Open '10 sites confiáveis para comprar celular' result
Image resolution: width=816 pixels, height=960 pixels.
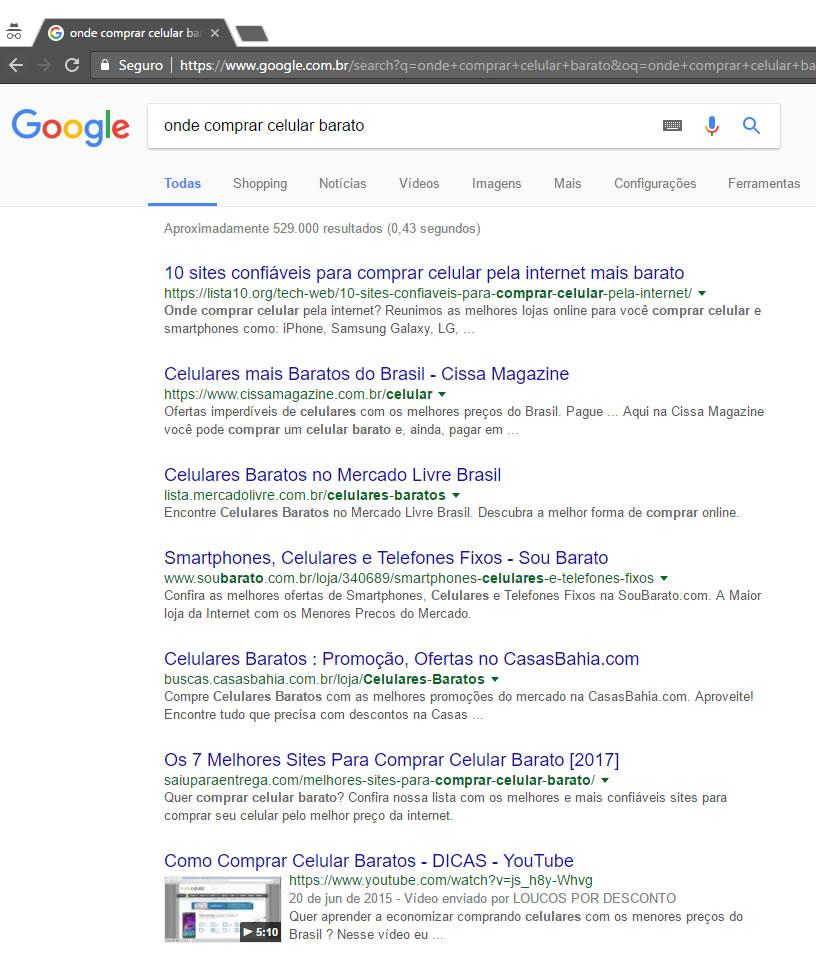point(424,273)
